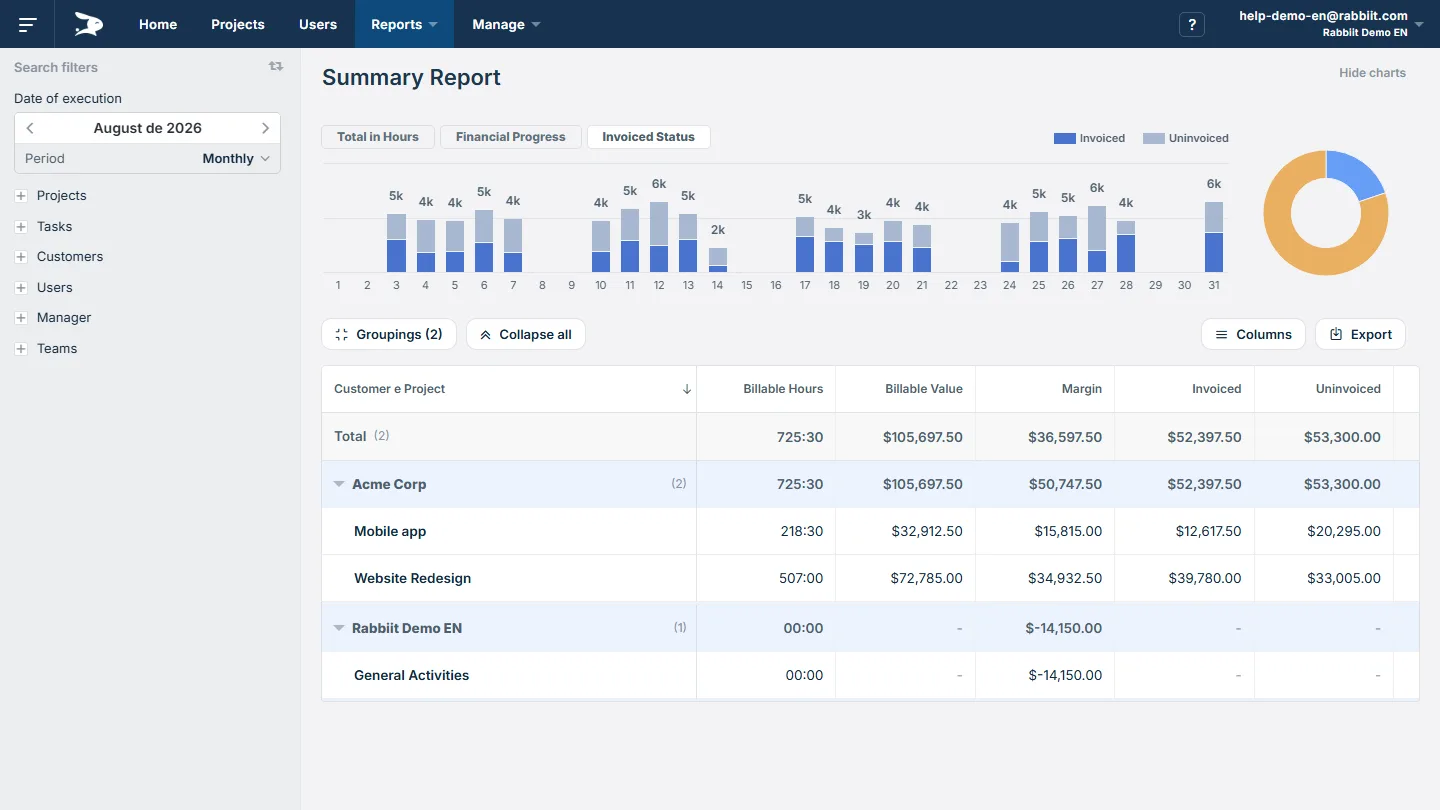Toggle the Uninvoiced legend series
1440x810 pixels.
point(1186,138)
